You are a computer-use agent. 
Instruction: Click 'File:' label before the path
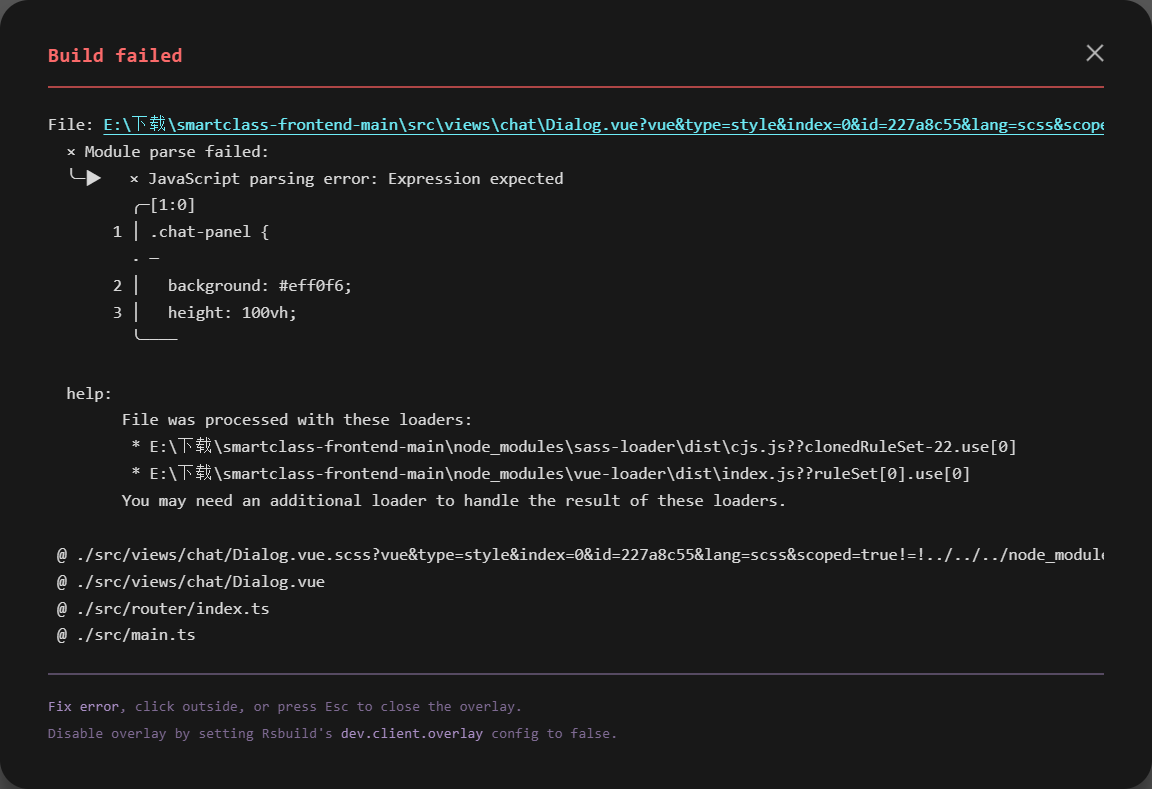(71, 125)
